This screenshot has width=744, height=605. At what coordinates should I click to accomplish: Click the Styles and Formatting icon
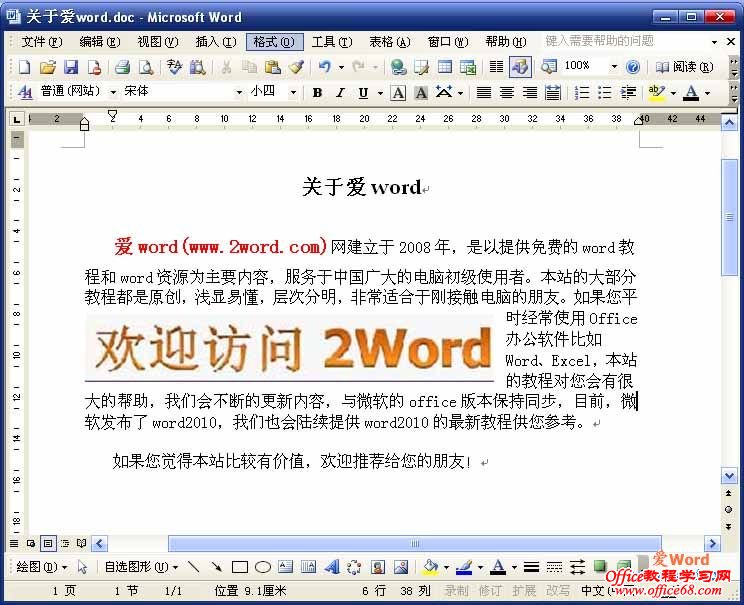coord(25,92)
